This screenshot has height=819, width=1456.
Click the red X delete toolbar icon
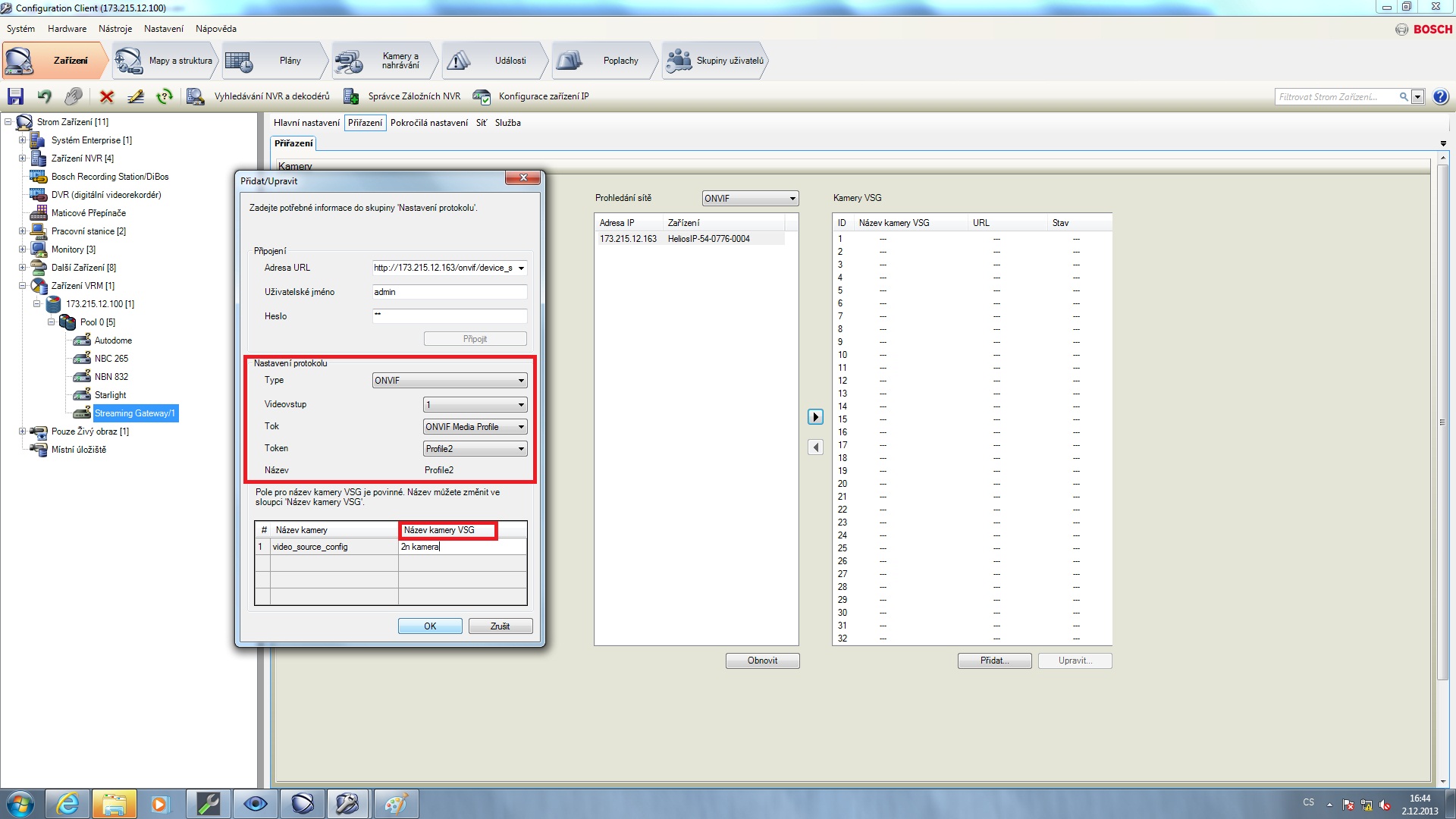pos(107,96)
